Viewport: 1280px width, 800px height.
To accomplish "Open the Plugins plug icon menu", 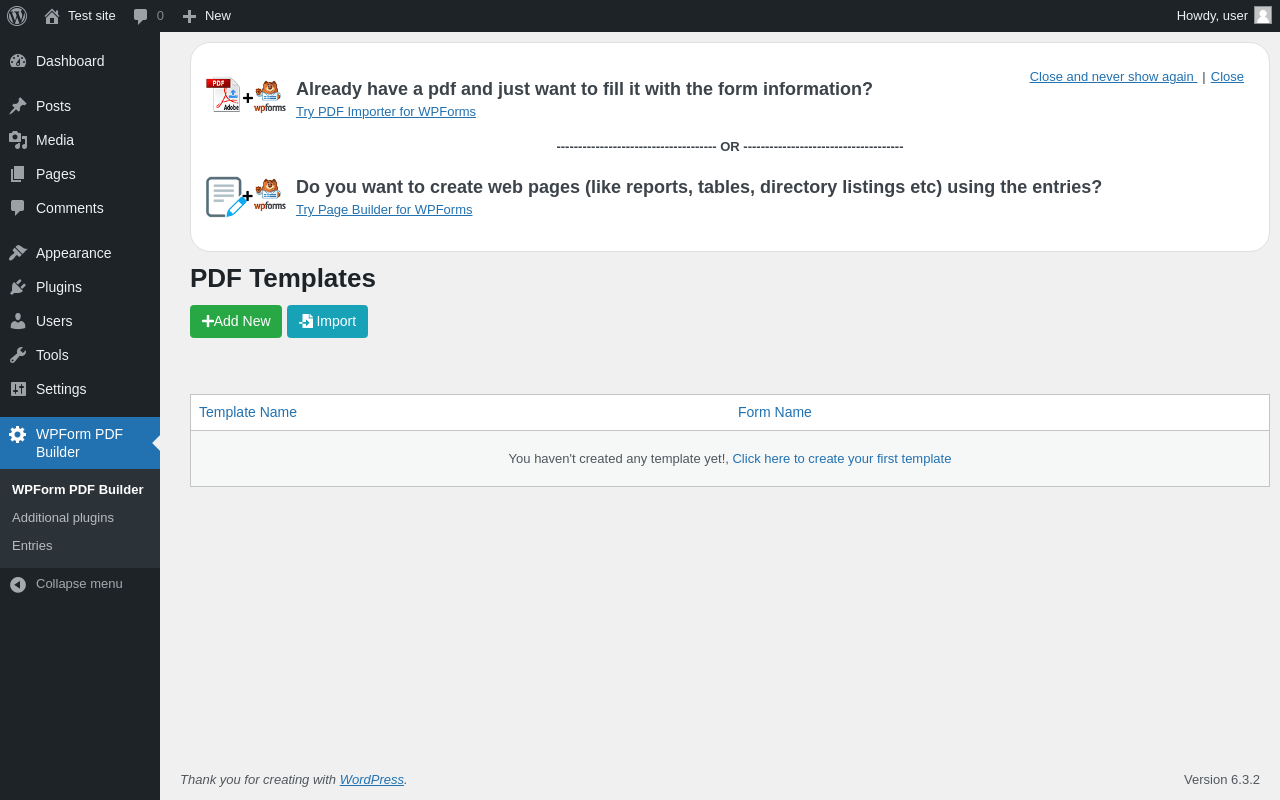I will (18, 287).
